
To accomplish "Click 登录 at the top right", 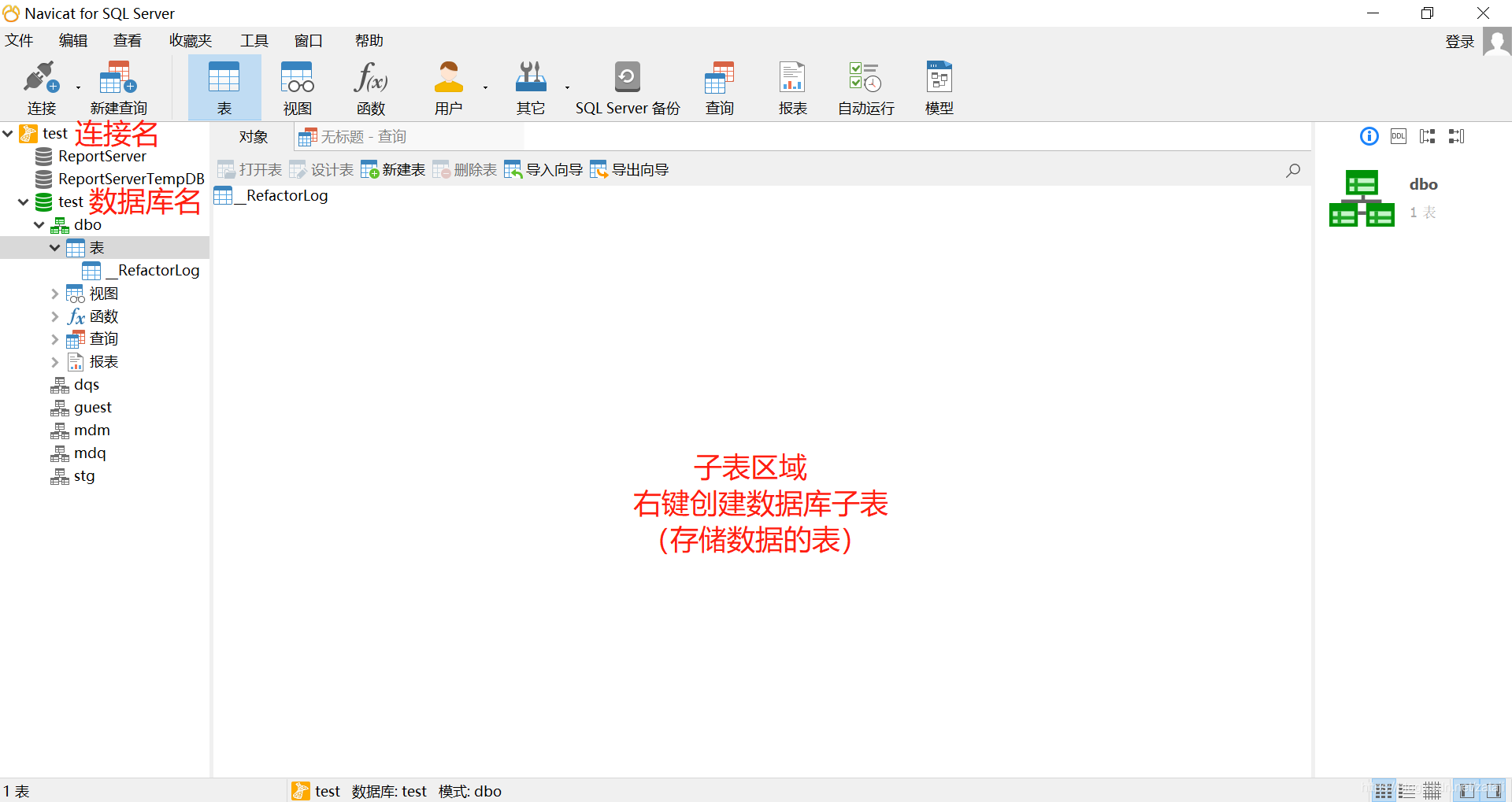I will 1458,41.
